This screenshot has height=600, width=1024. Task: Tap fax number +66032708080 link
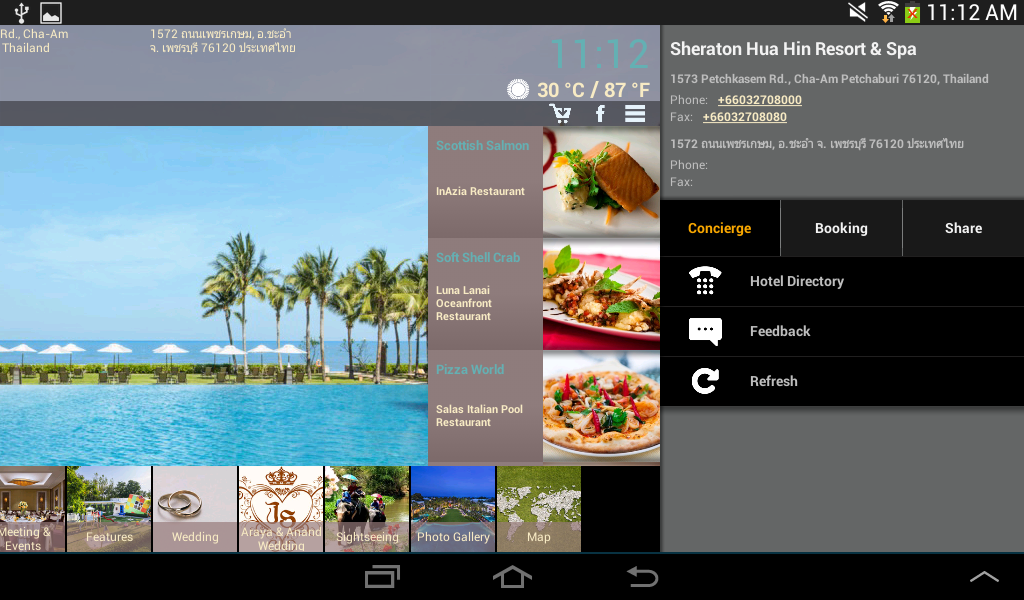pyautogui.click(x=744, y=117)
